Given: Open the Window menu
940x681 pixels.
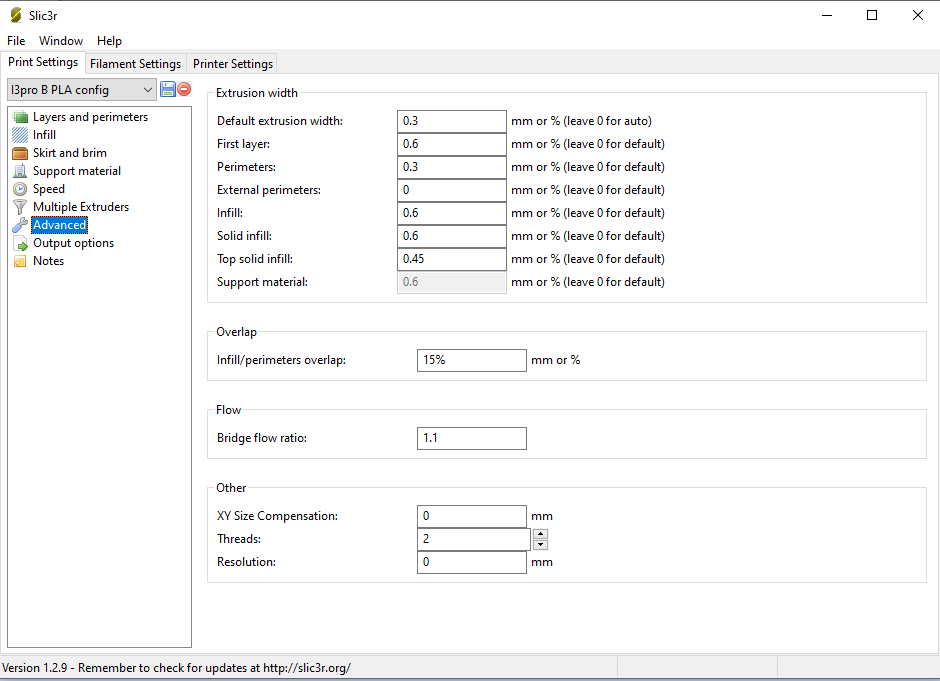Looking at the screenshot, I should click(x=61, y=41).
